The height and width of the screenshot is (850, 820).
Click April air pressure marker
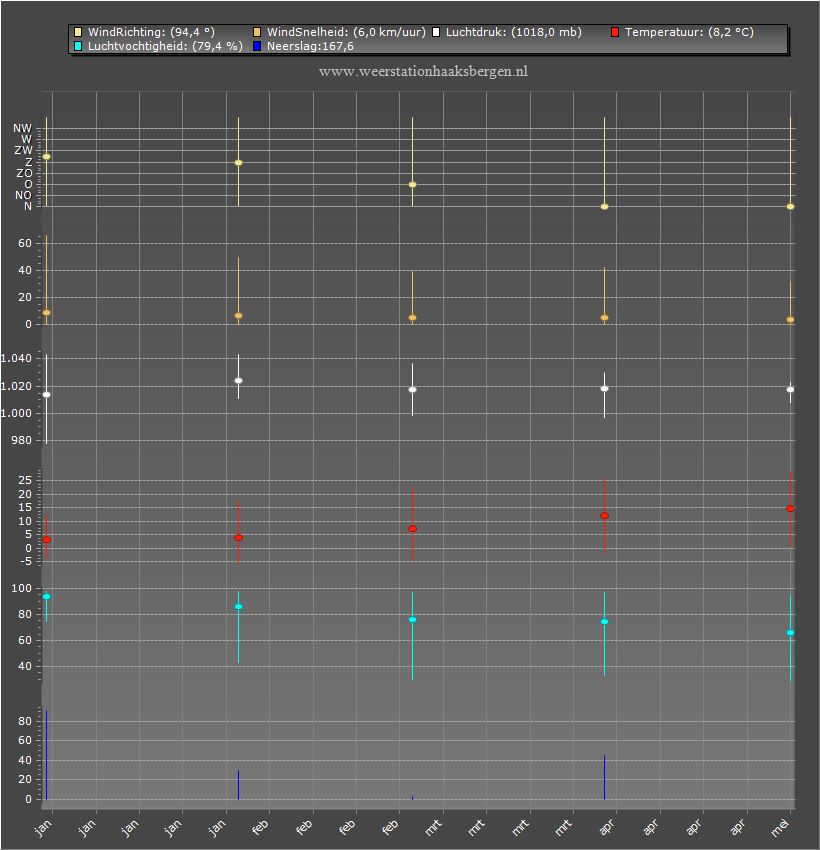pos(604,389)
